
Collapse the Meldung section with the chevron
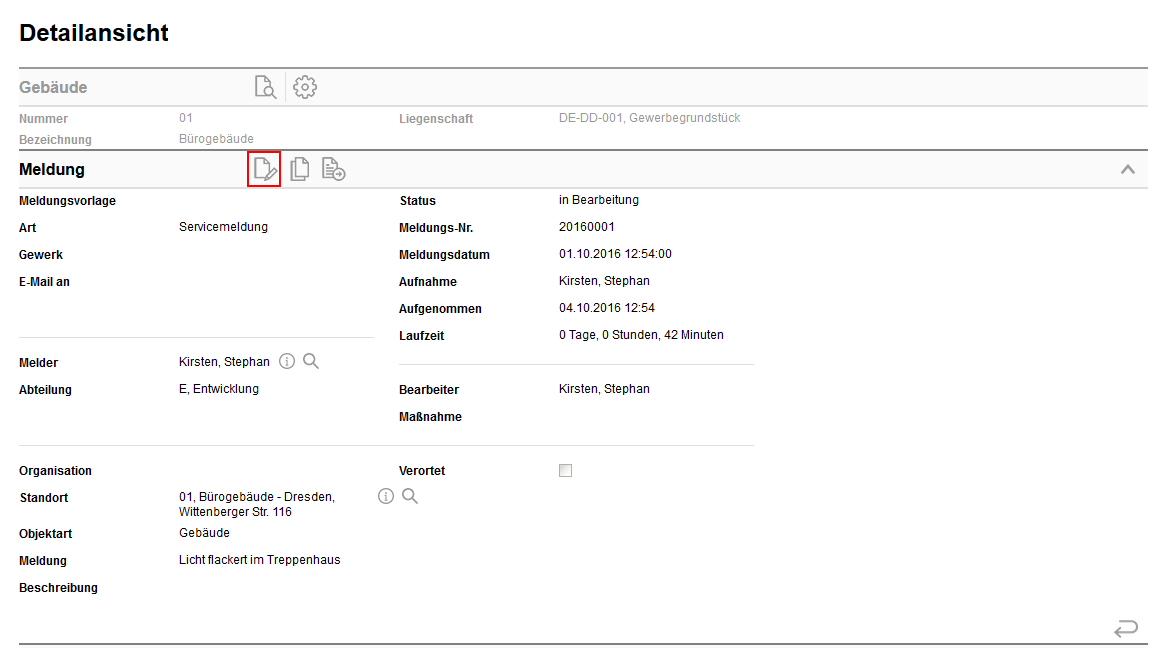pyautogui.click(x=1128, y=169)
